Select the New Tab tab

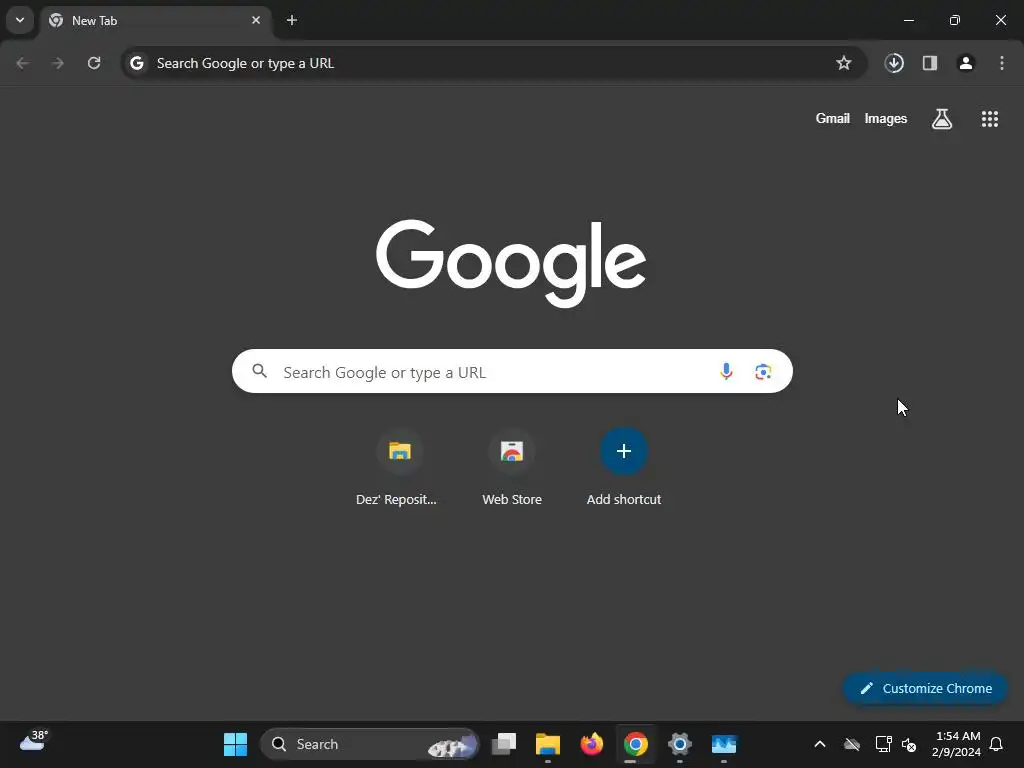click(x=156, y=20)
